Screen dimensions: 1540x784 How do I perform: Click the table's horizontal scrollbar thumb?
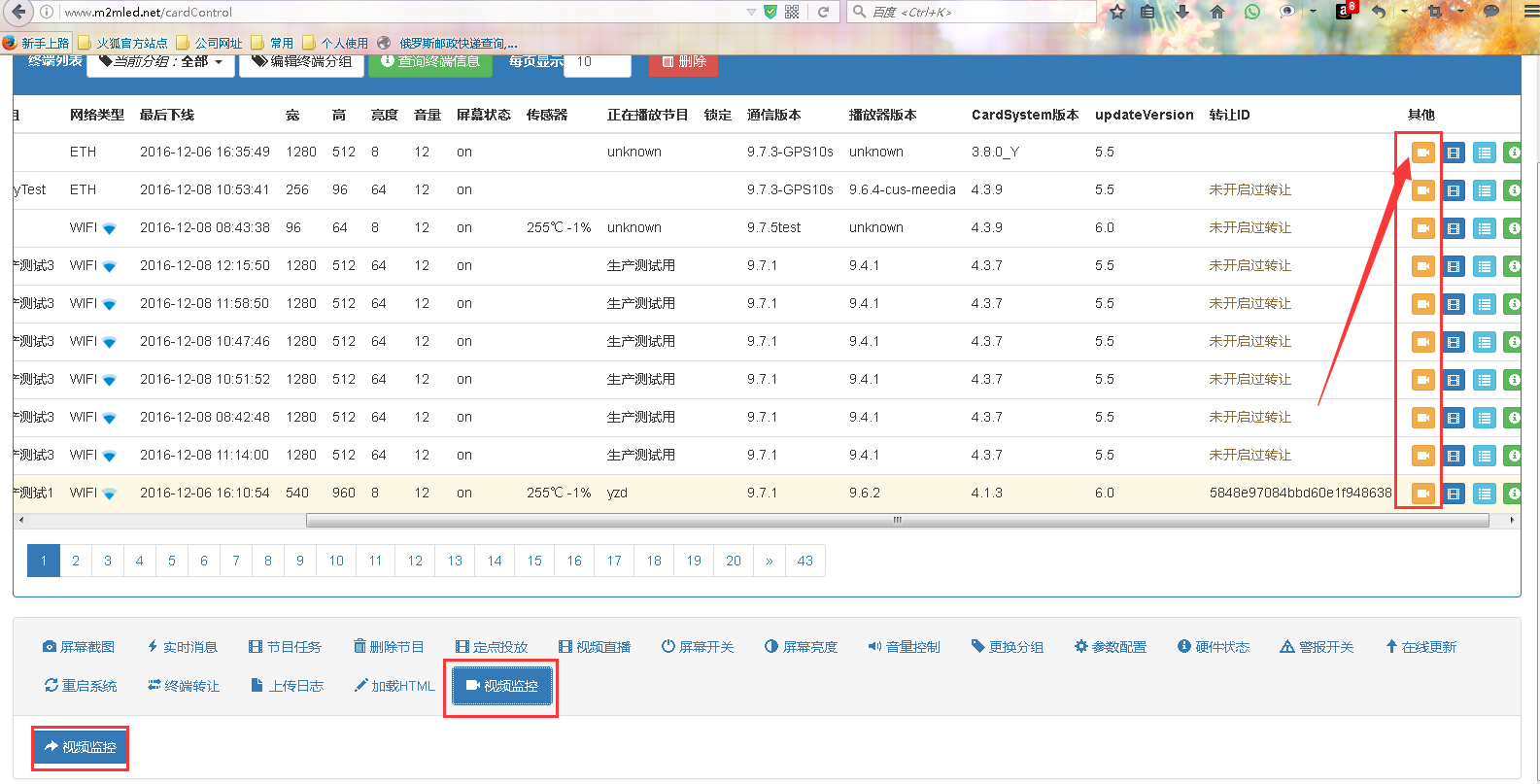click(898, 521)
